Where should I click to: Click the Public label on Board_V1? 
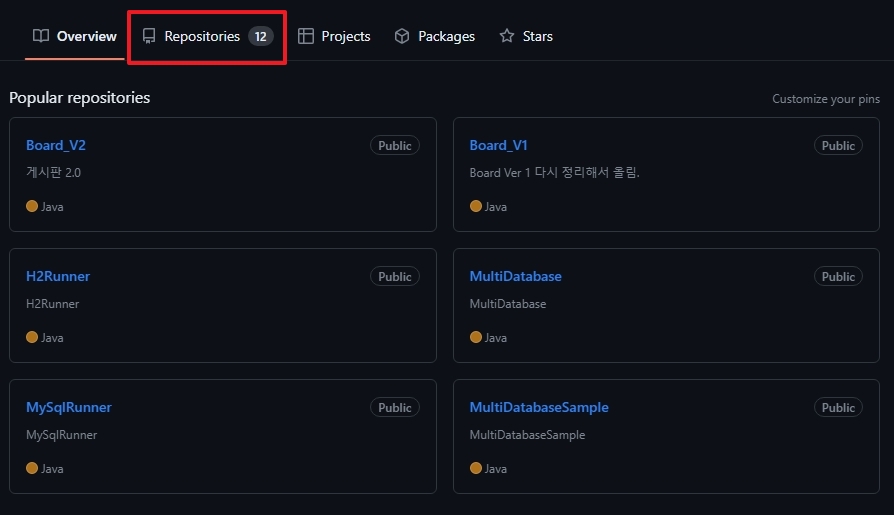[838, 145]
